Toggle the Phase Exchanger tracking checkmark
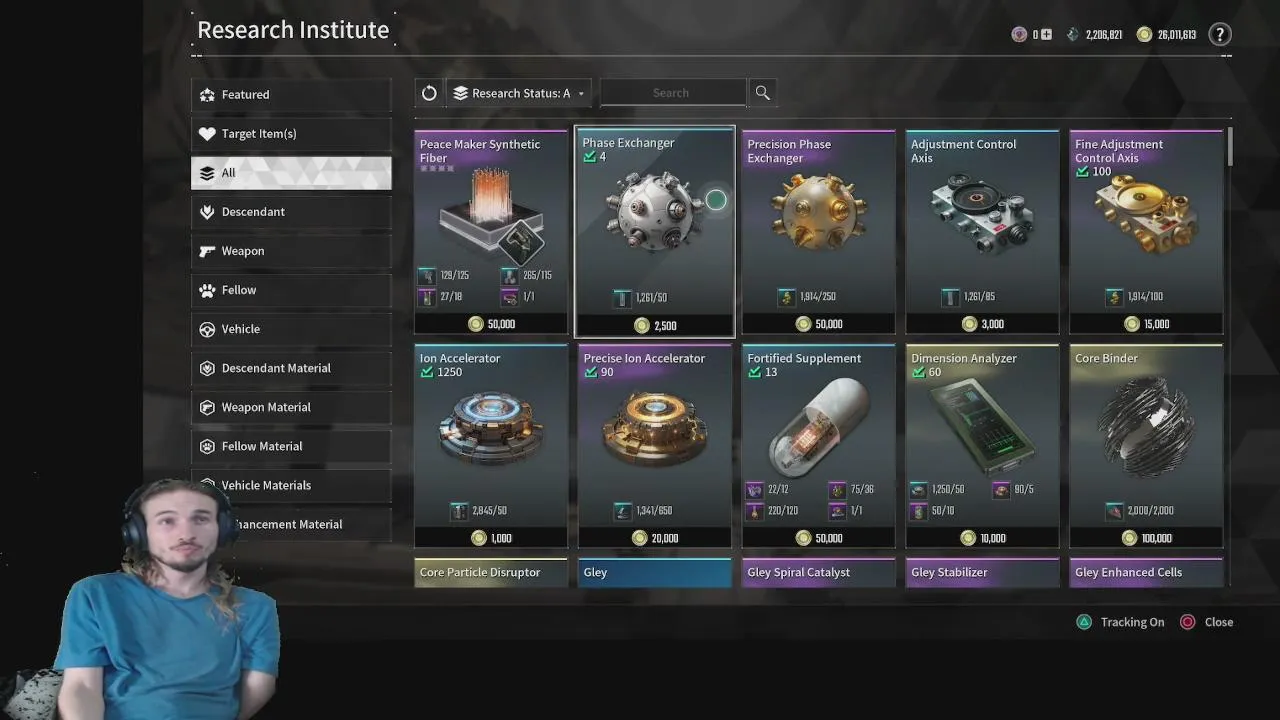 click(x=590, y=157)
